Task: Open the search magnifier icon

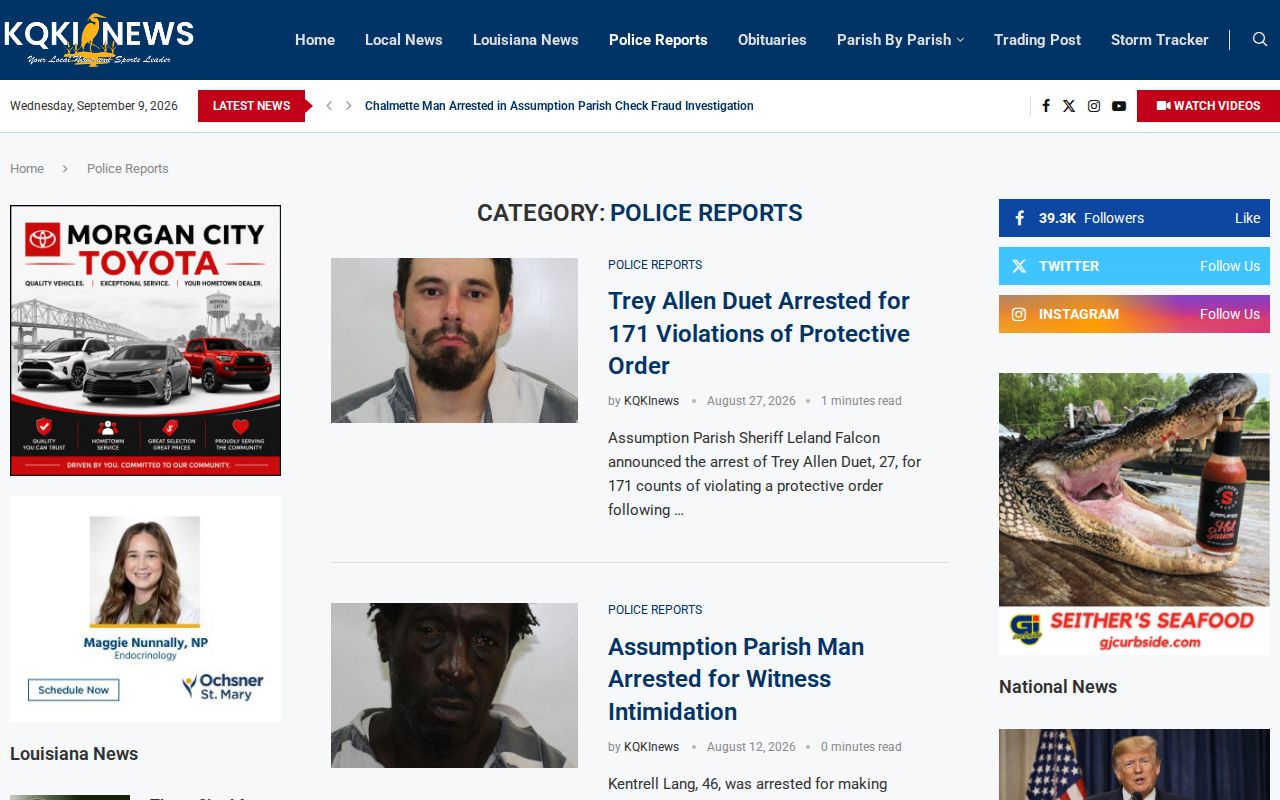Action: pyautogui.click(x=1260, y=40)
